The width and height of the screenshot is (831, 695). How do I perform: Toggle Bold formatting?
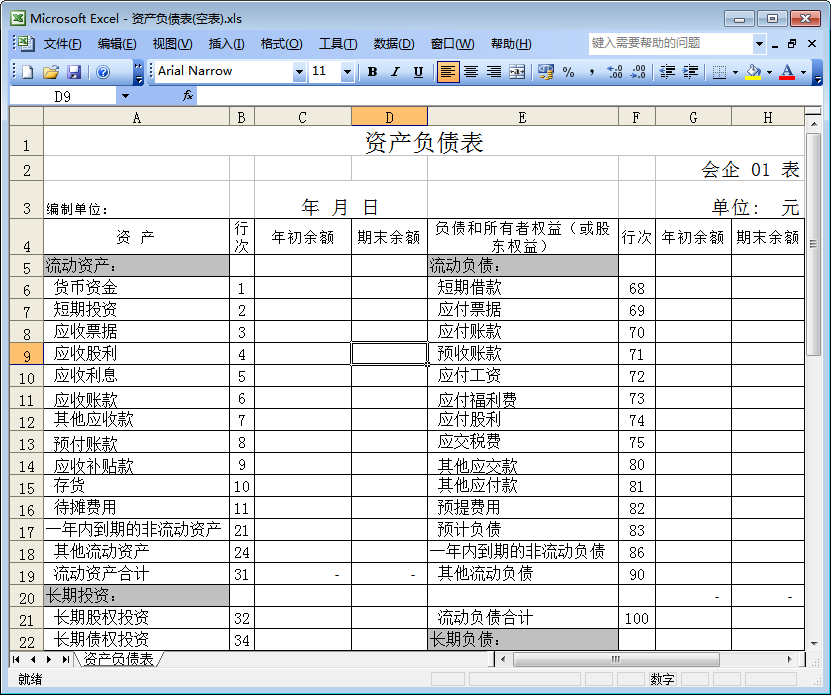point(373,72)
